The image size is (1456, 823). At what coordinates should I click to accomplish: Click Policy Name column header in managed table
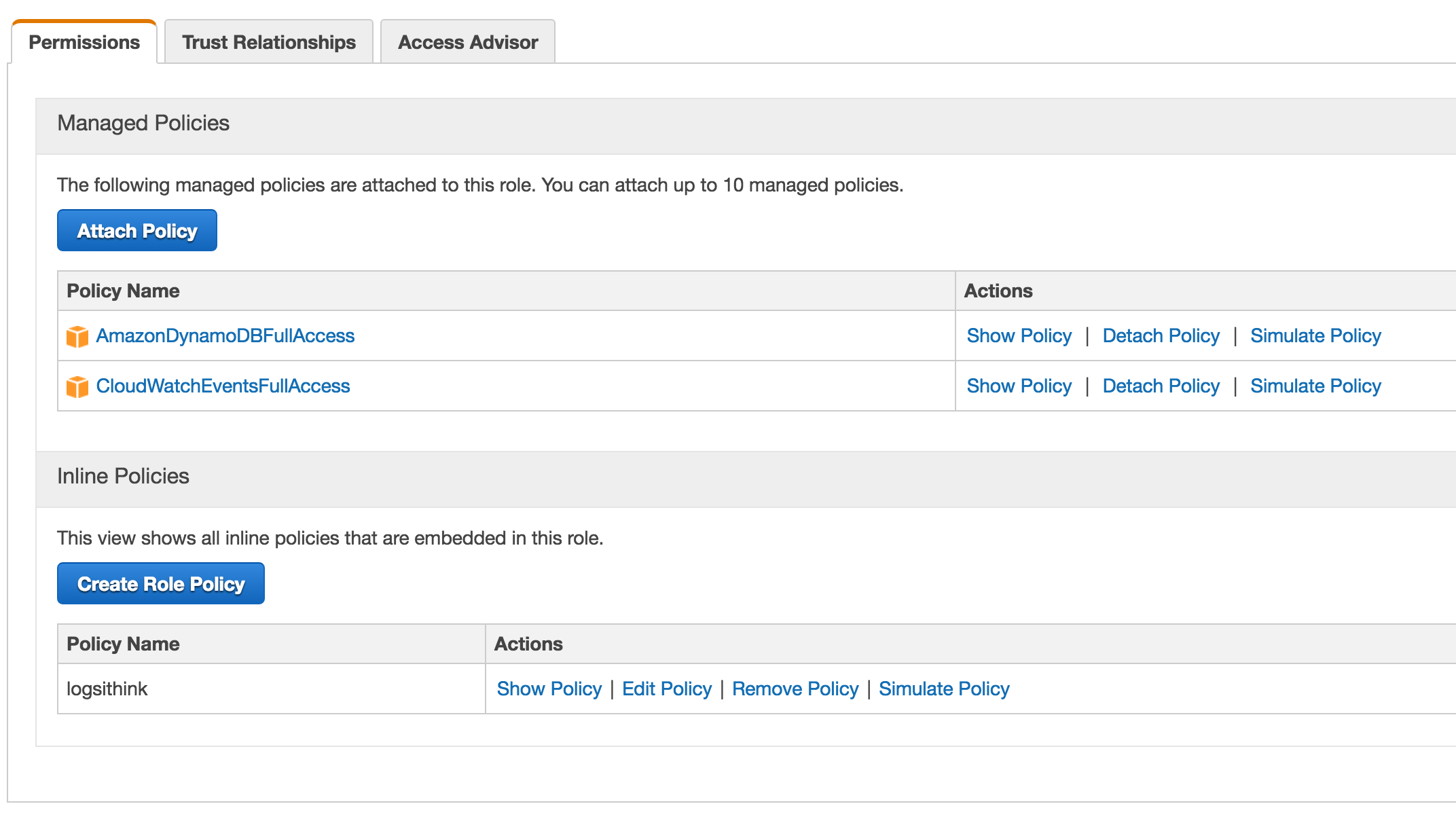tap(507, 291)
